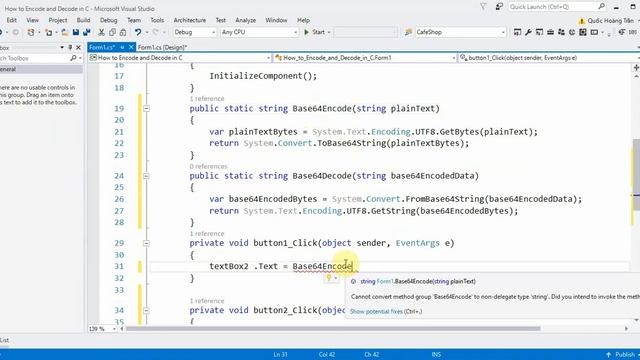The image size is (640, 360).
Task: Click the Paste clipboard icon
Action: (x=123, y=32)
